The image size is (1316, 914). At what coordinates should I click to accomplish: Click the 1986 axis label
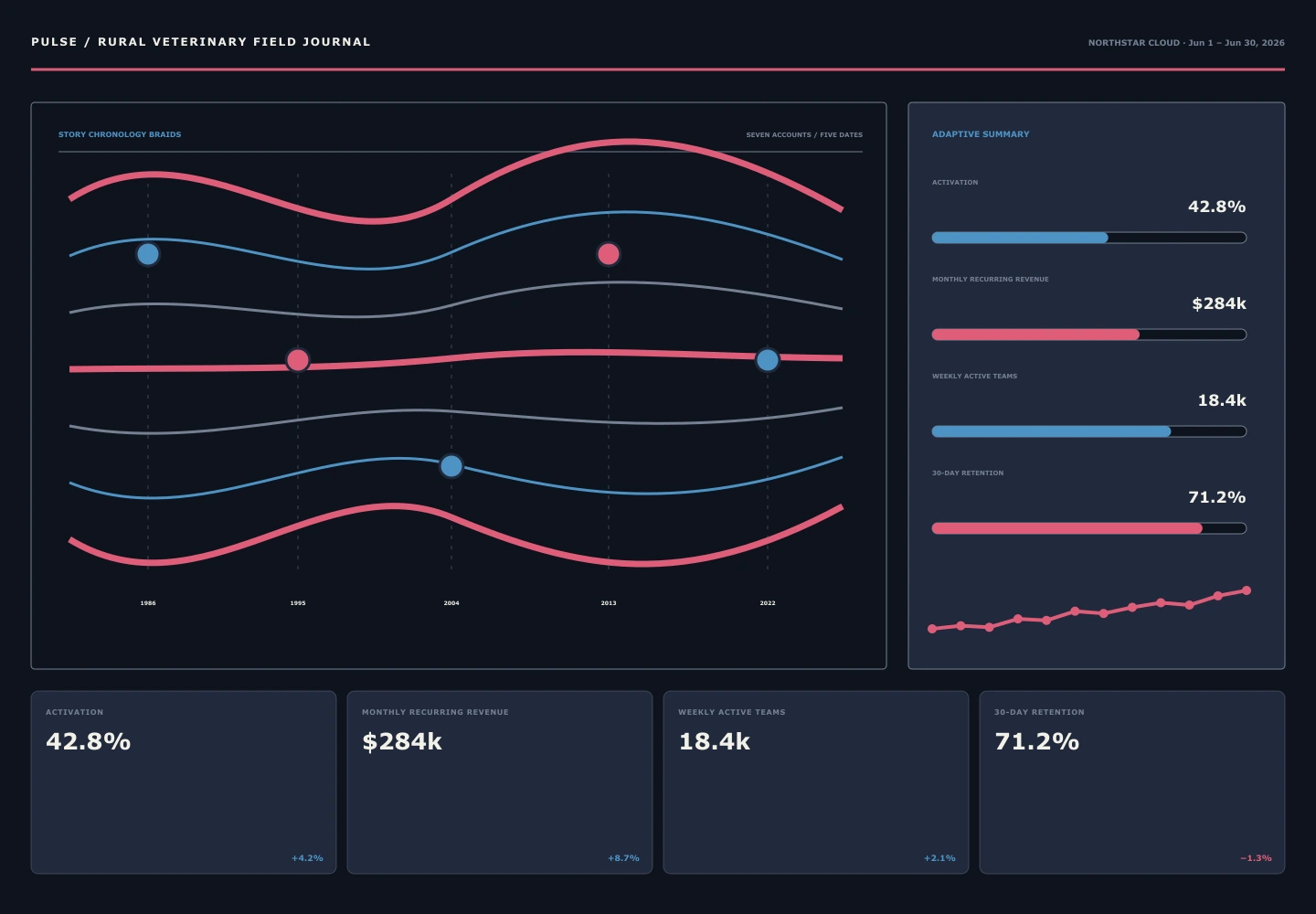(148, 603)
